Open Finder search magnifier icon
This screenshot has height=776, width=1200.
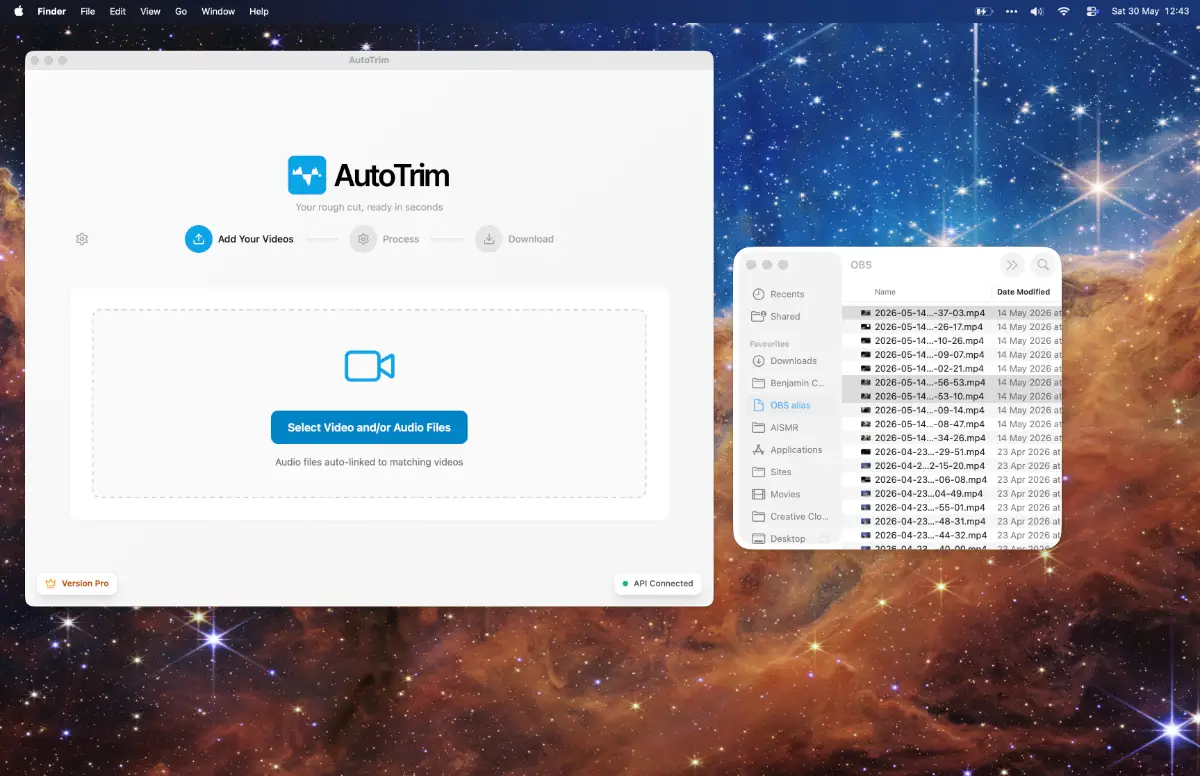[1043, 265]
